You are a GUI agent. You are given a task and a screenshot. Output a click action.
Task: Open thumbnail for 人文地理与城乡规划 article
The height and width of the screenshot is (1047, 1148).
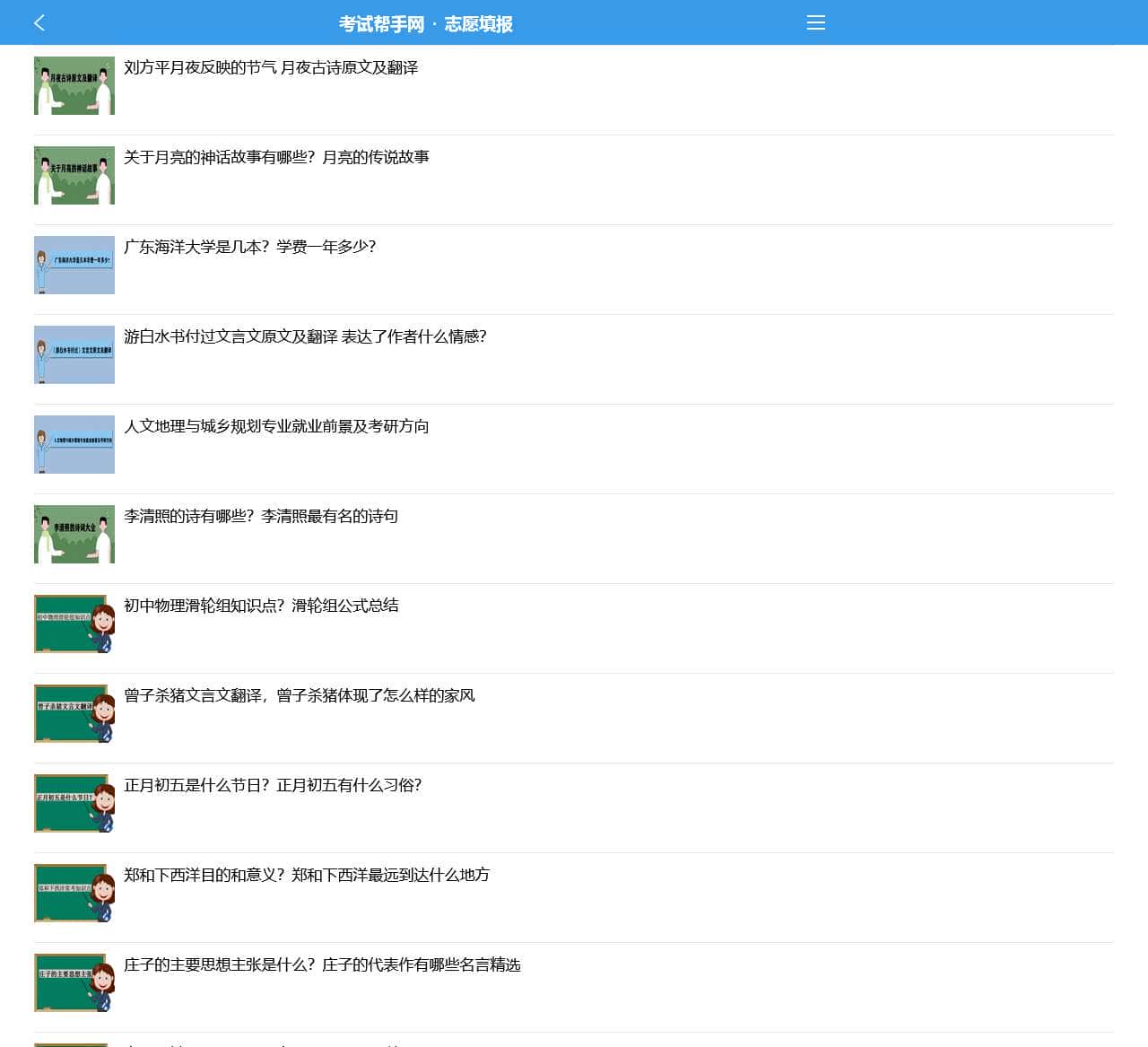[74, 444]
